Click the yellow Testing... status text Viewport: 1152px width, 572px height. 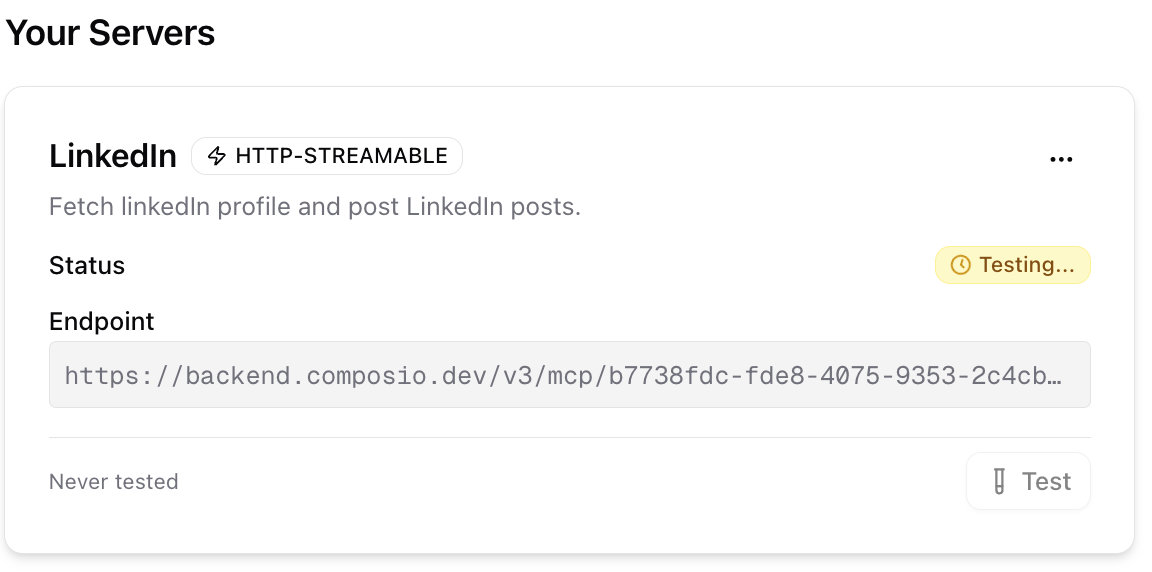pyautogui.click(x=1027, y=265)
